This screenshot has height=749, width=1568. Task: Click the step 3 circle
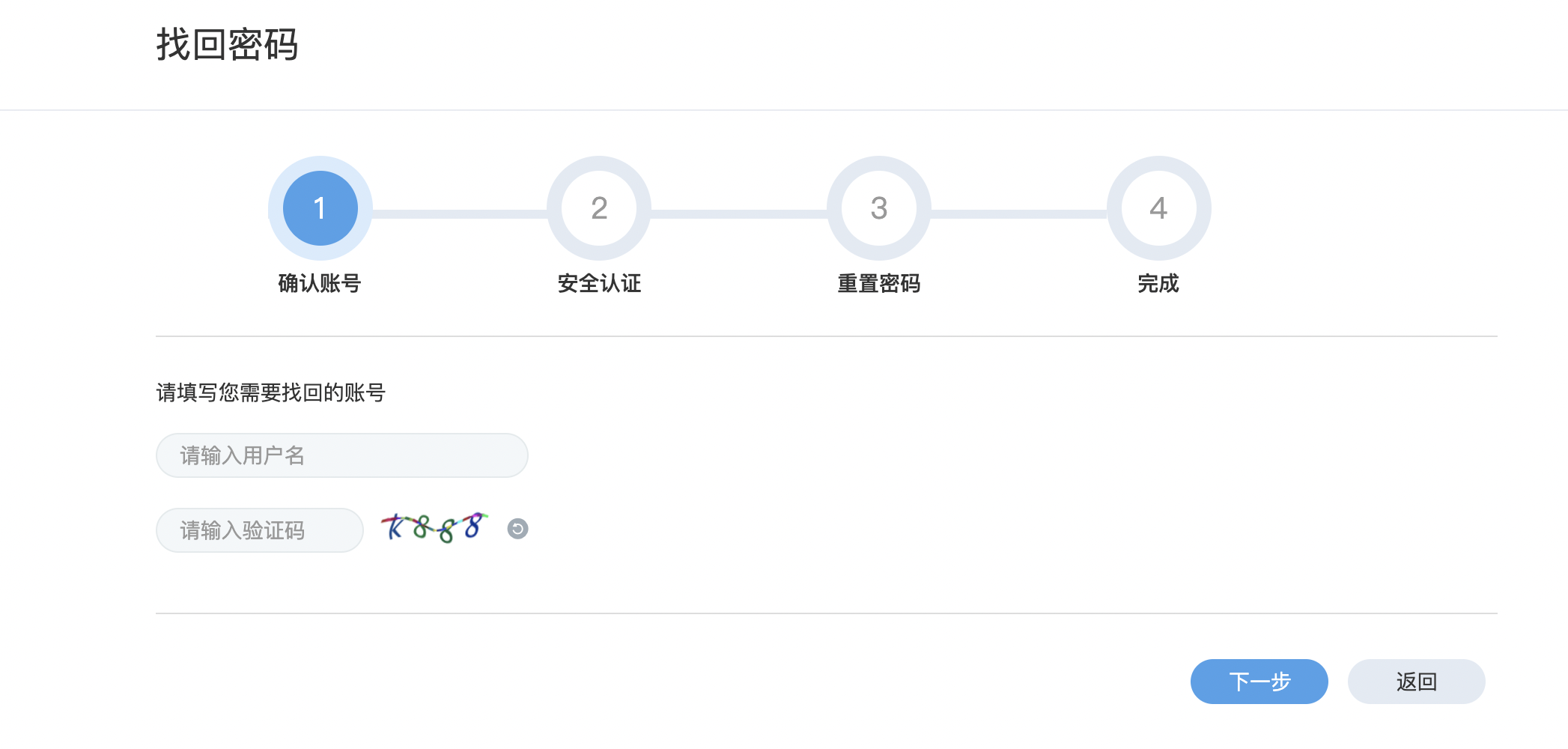879,208
